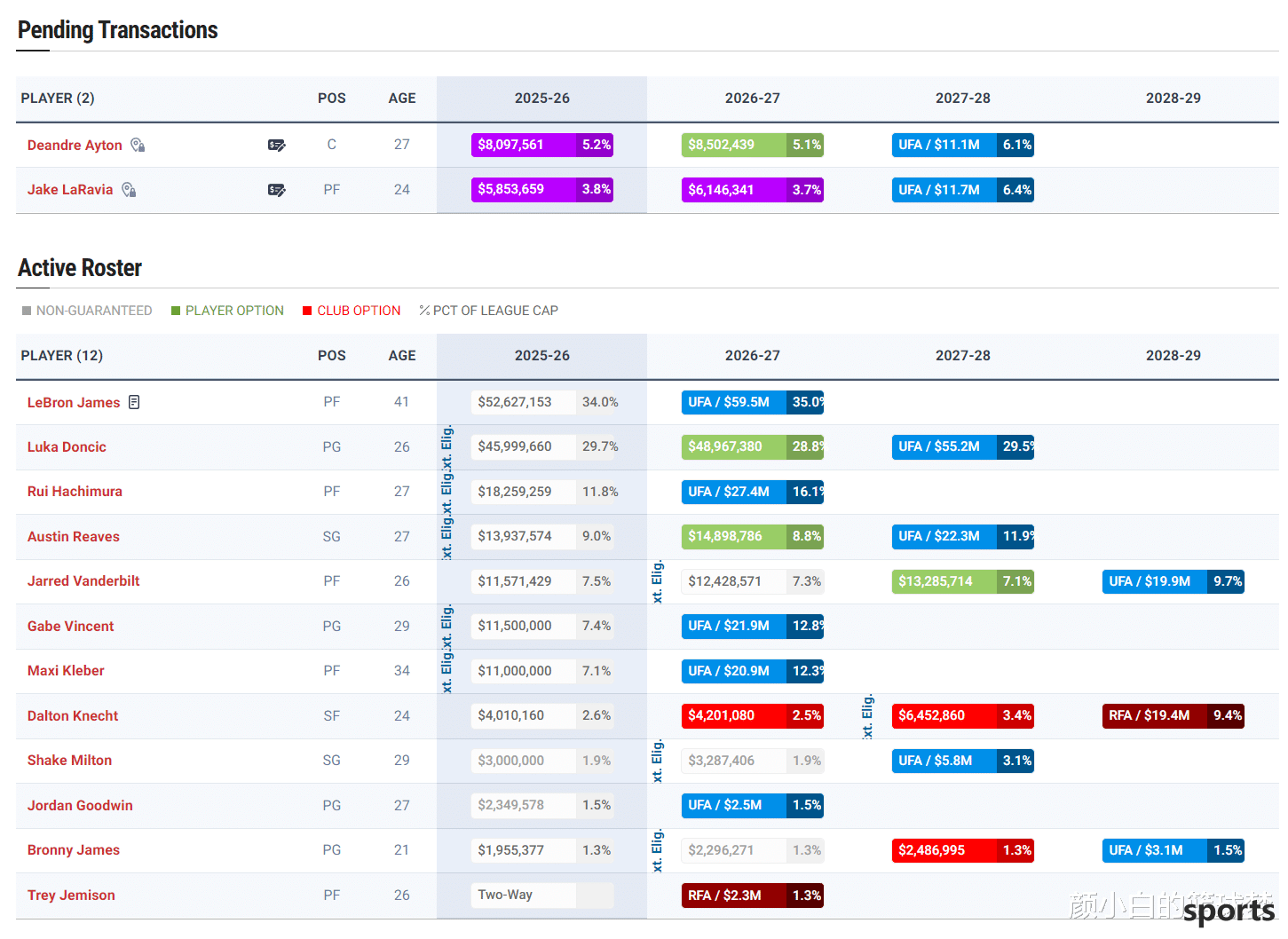Sort Active Roster by 2028-29 column header
Screen dimensions: 1288x939
(1173, 355)
